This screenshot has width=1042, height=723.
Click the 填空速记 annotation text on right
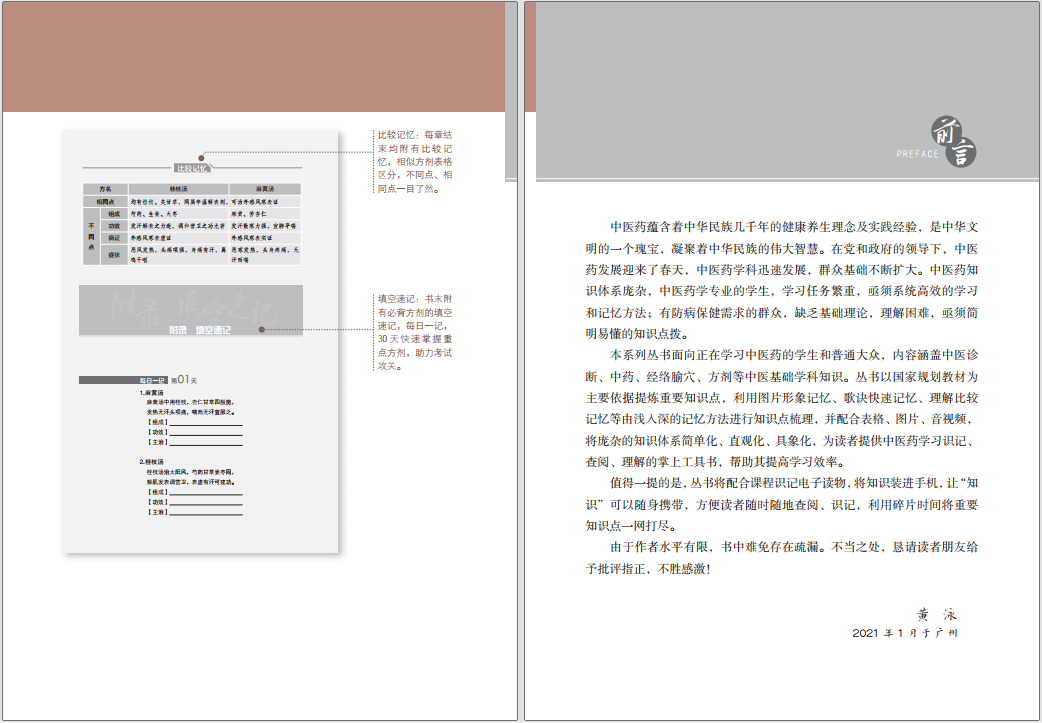click(x=414, y=332)
